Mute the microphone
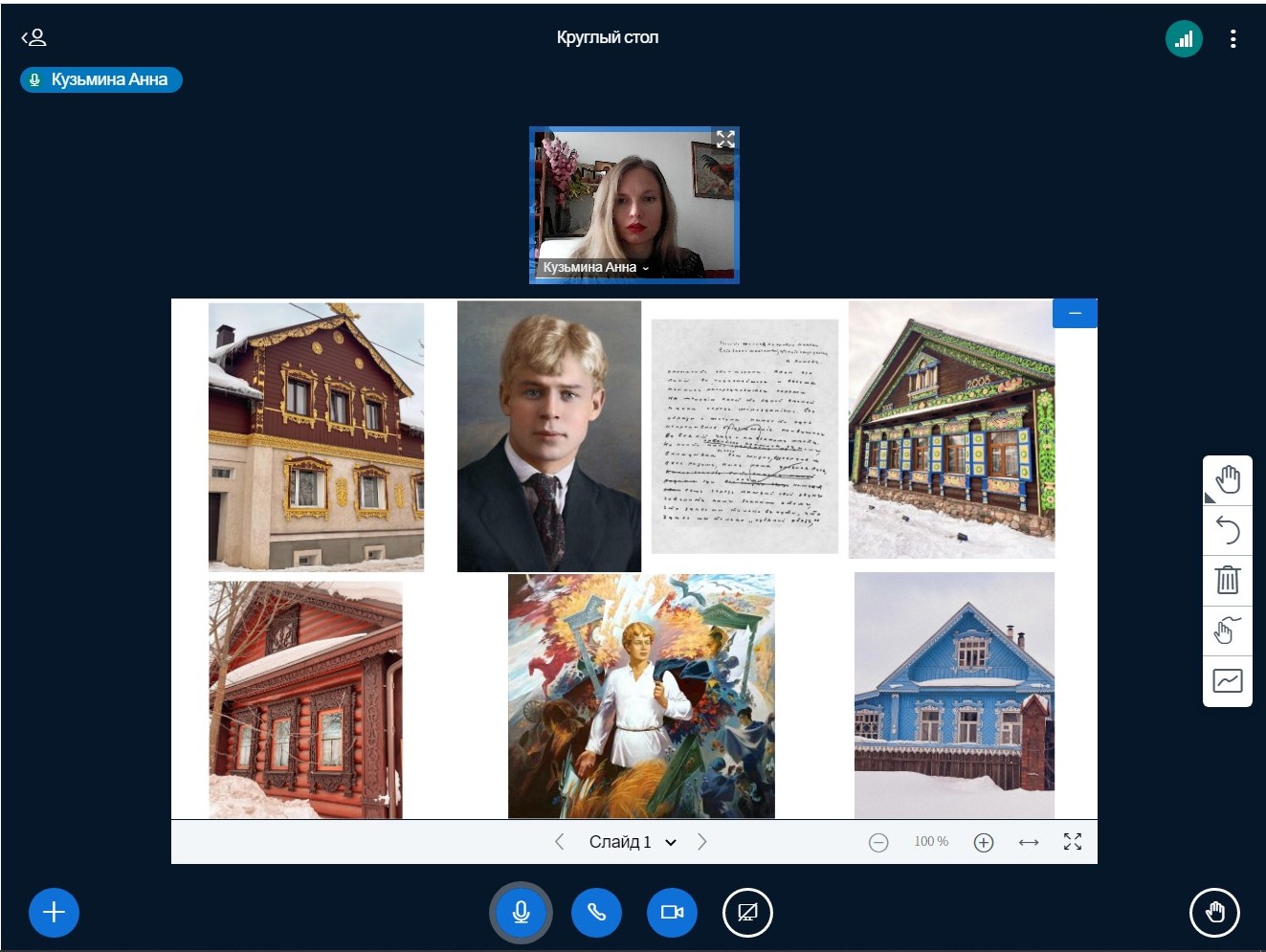 pyautogui.click(x=522, y=913)
